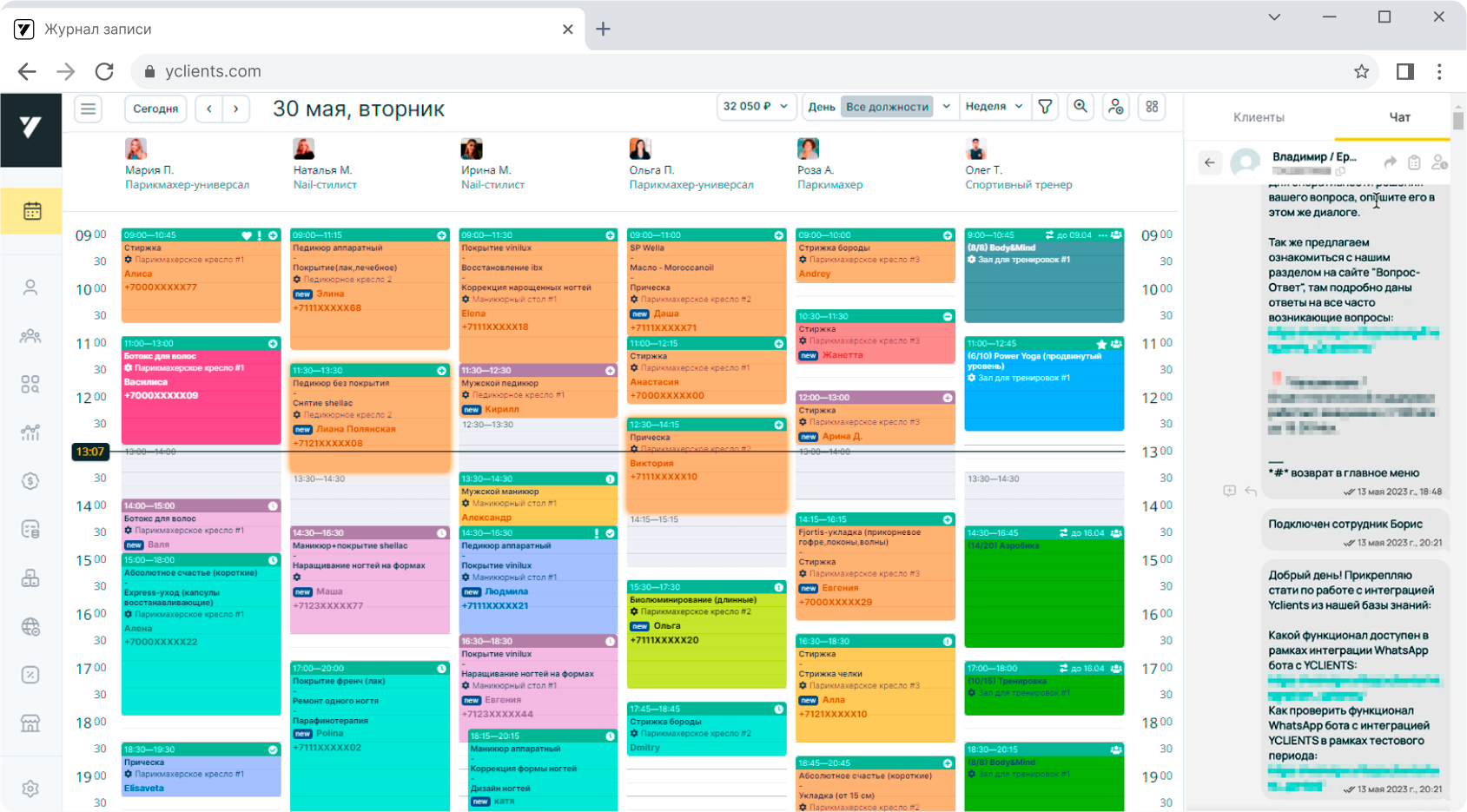Go to the next day with right chevron

coord(236,109)
